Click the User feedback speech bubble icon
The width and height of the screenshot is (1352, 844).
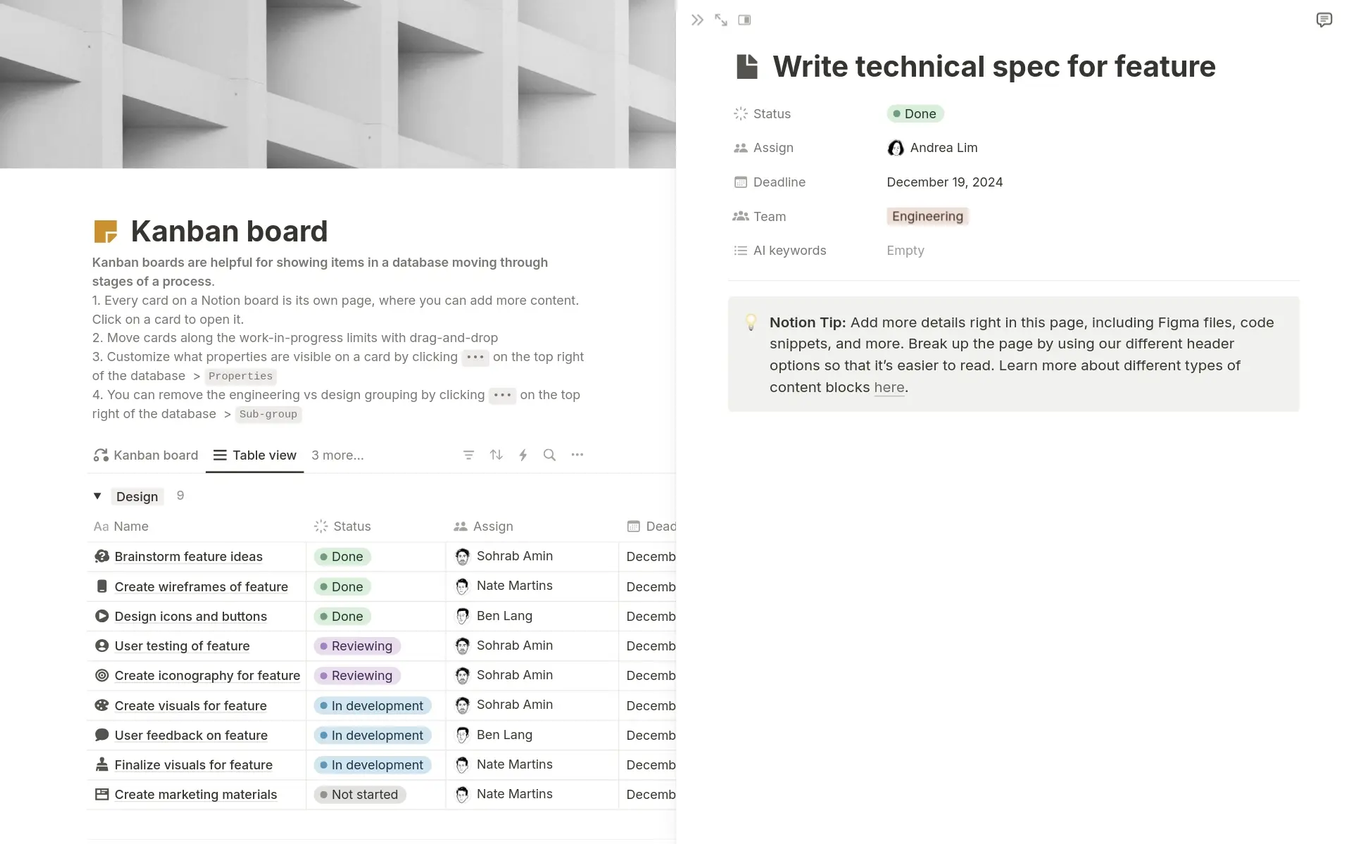click(101, 735)
